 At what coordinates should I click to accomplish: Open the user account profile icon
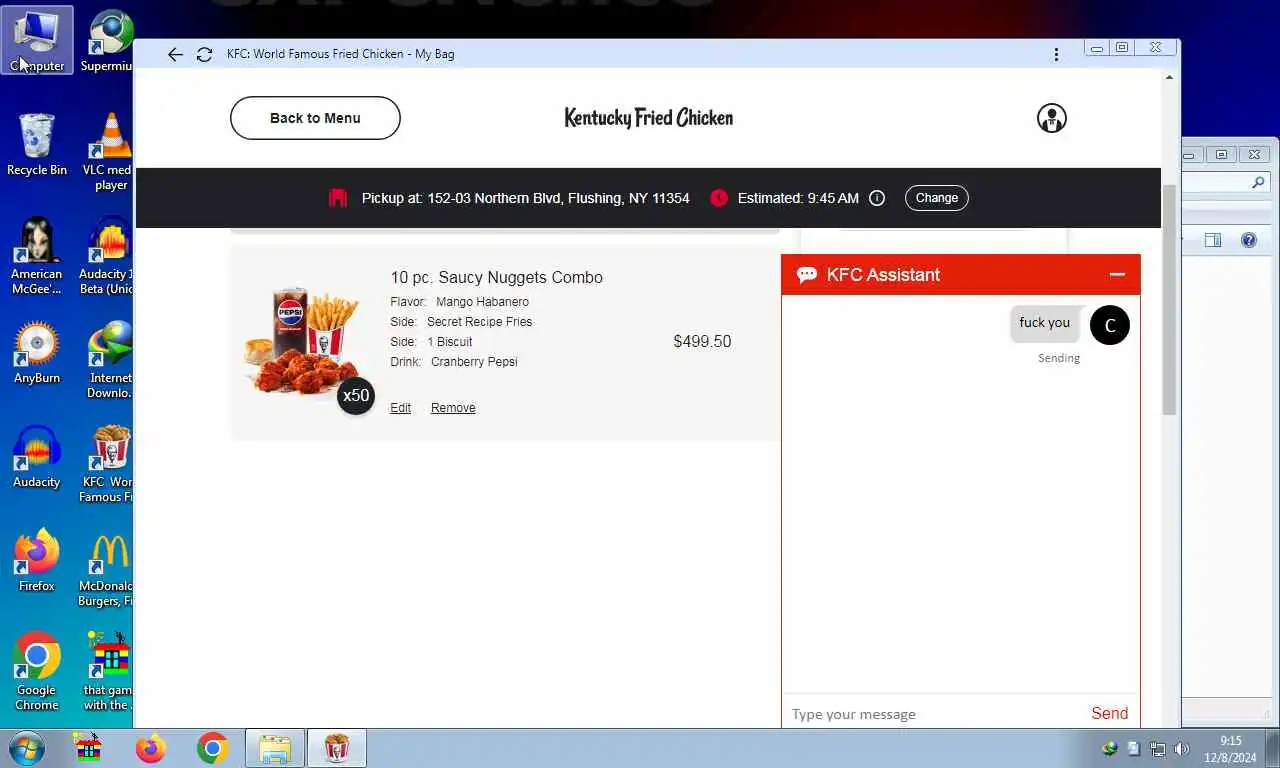[x=1051, y=118]
